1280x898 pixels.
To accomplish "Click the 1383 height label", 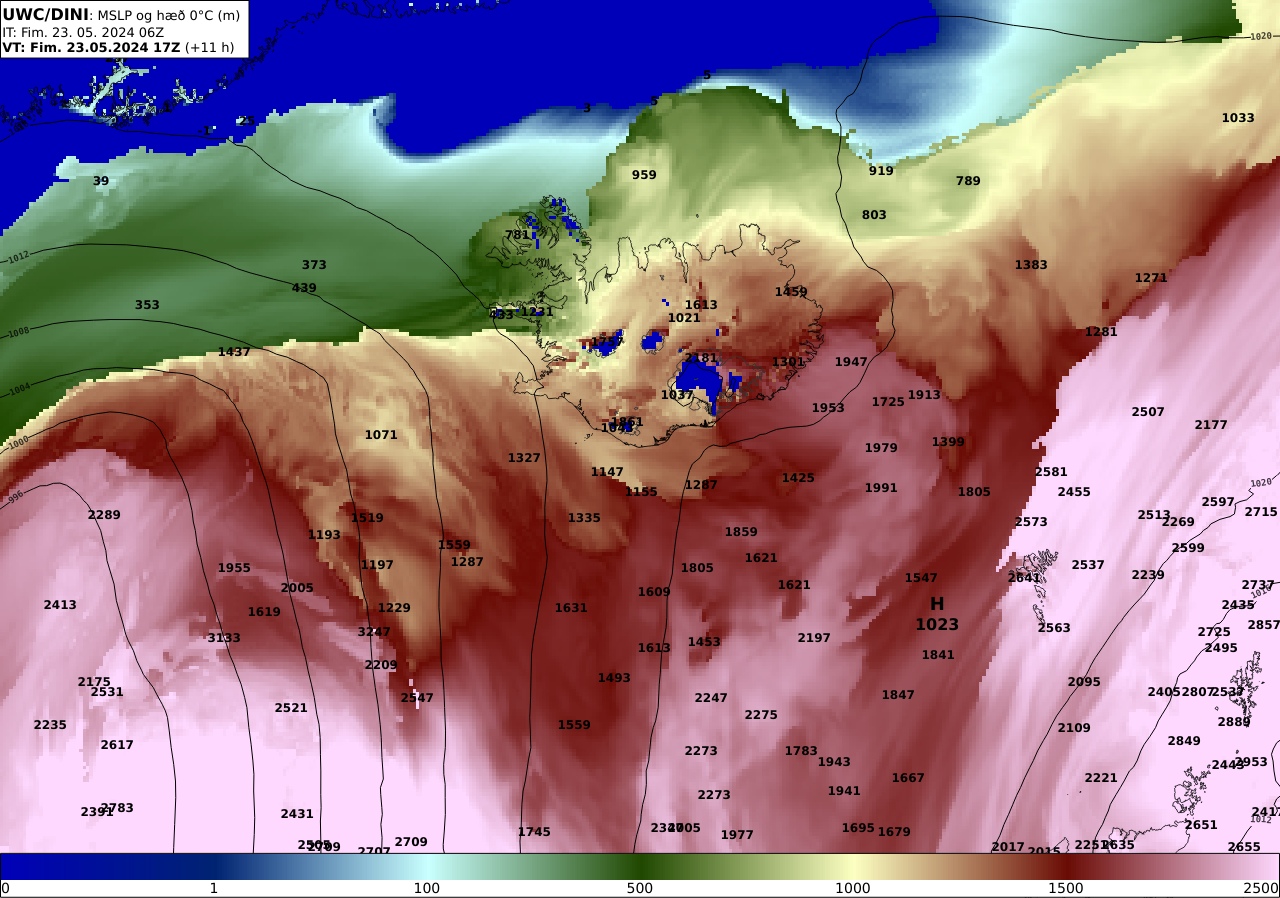I will (1031, 265).
